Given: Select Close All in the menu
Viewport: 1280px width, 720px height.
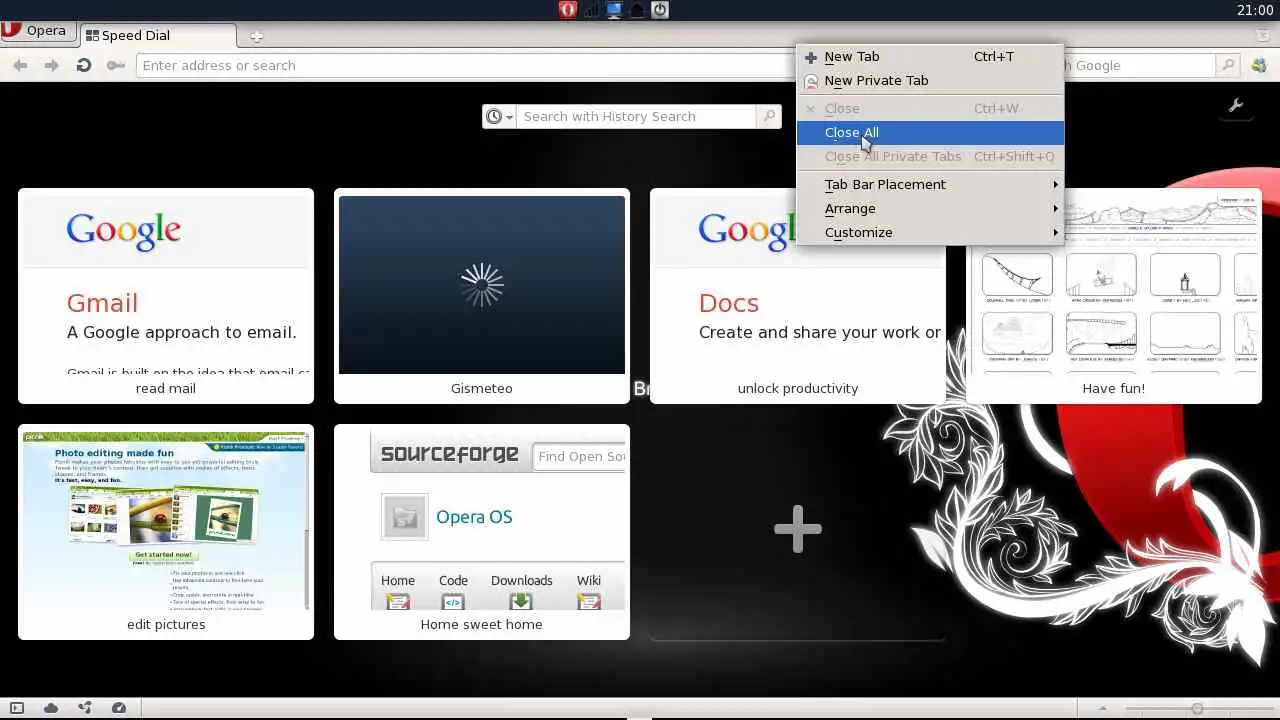Looking at the screenshot, I should (x=930, y=133).
